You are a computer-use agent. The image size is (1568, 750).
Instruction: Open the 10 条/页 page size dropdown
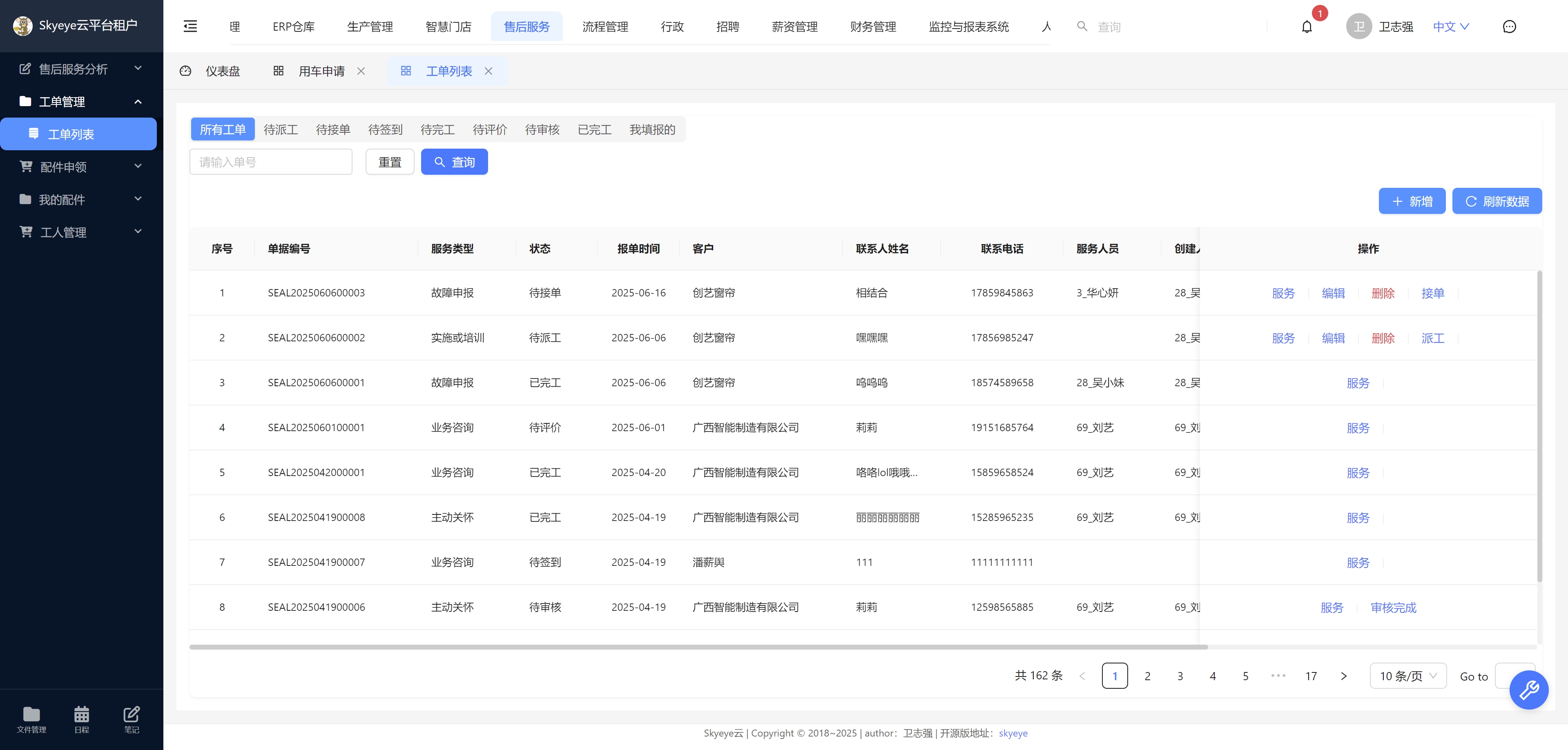(x=1407, y=676)
